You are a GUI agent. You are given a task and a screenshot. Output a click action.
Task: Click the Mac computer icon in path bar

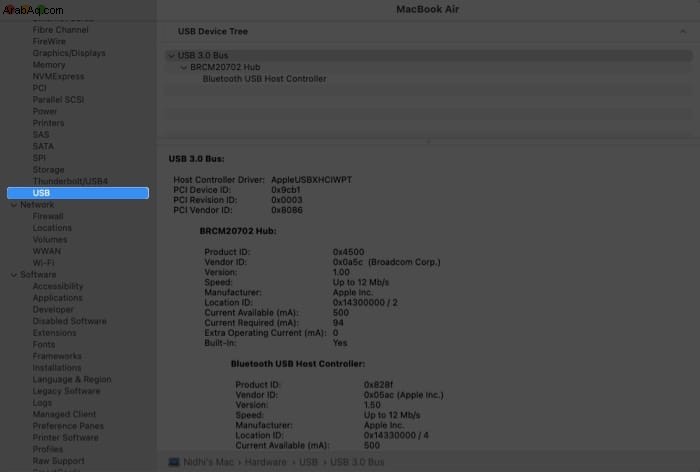[x=174, y=462]
